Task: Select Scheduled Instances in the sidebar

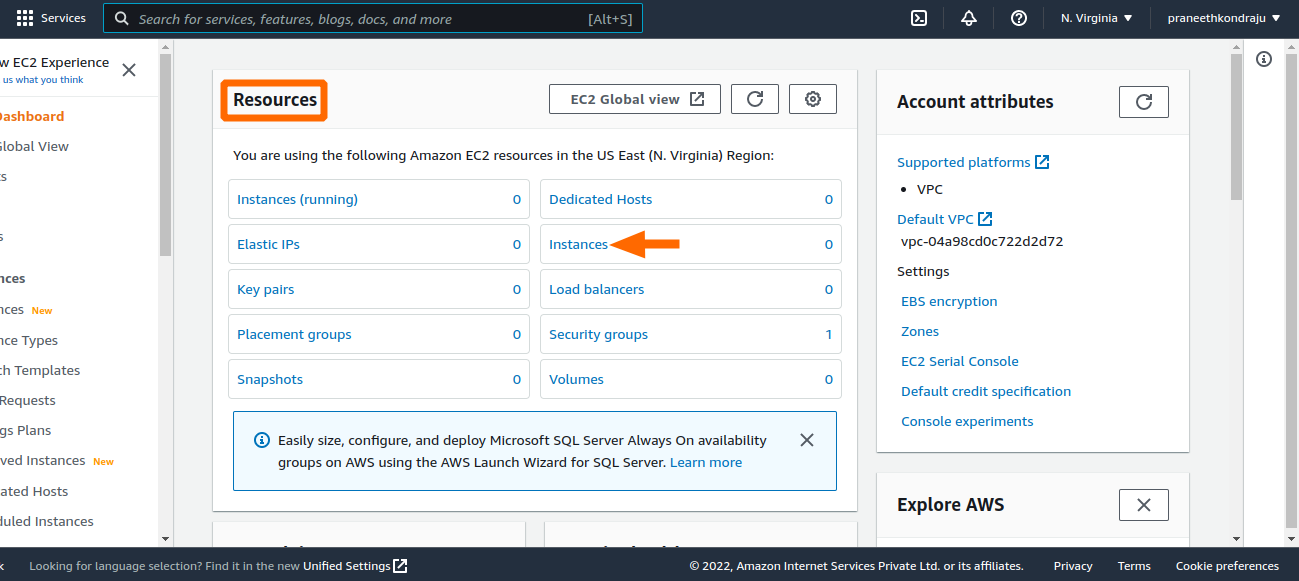Action: click(46, 521)
